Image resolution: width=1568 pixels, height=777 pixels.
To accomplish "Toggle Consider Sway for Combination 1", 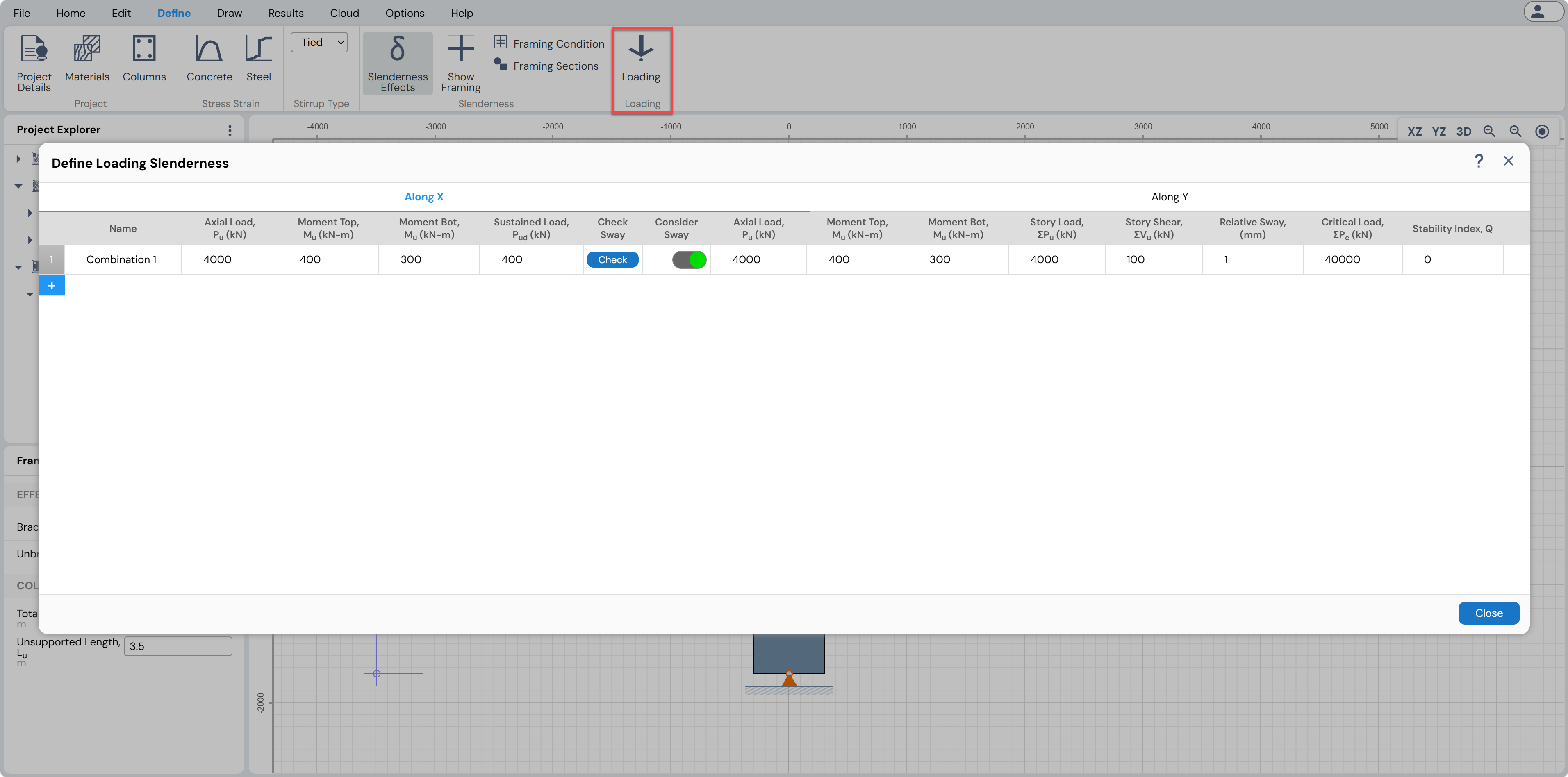I will click(x=689, y=260).
